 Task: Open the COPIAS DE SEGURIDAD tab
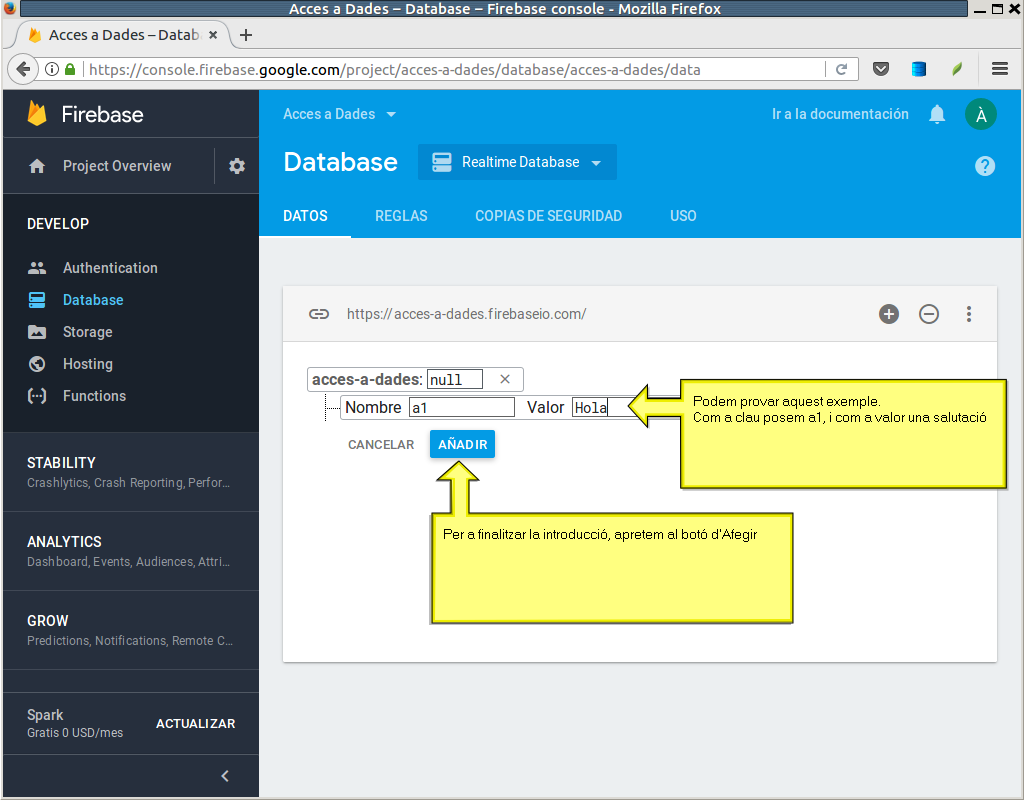[x=549, y=216]
